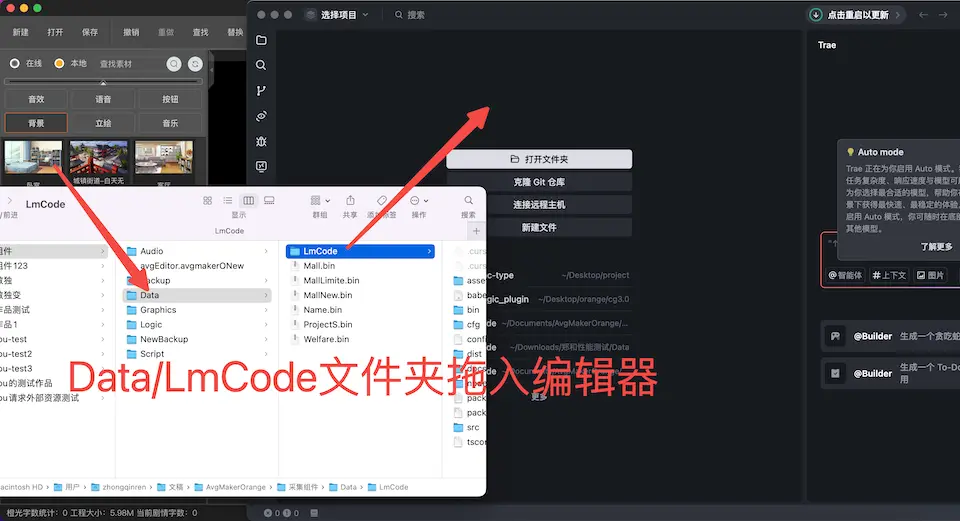Click AvgMakerOrange in Finder path bar
Image resolution: width=960 pixels, height=521 pixels.
230,487
